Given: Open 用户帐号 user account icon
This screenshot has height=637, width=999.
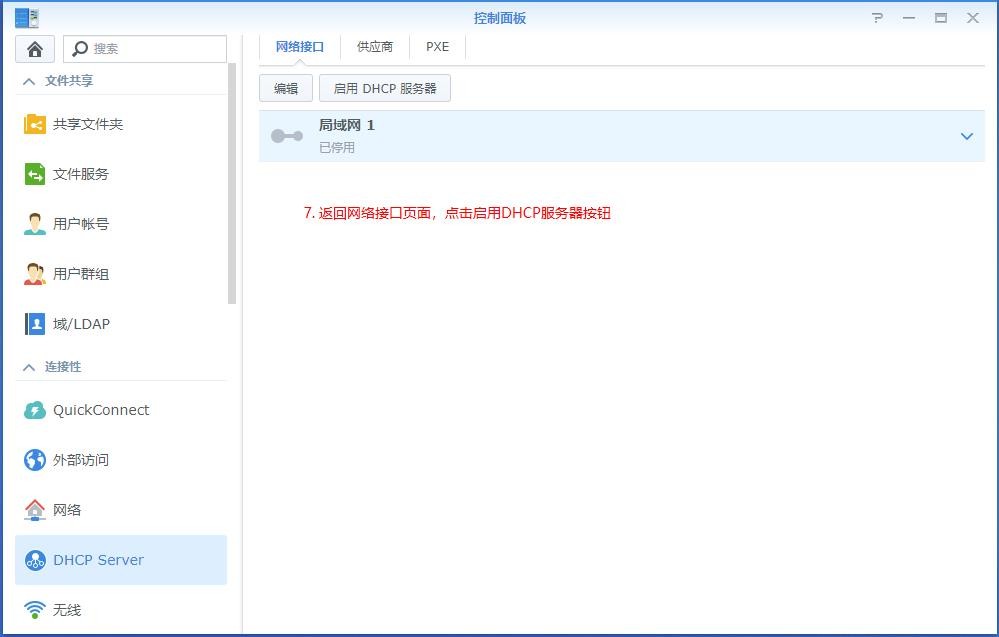Looking at the screenshot, I should tap(35, 224).
